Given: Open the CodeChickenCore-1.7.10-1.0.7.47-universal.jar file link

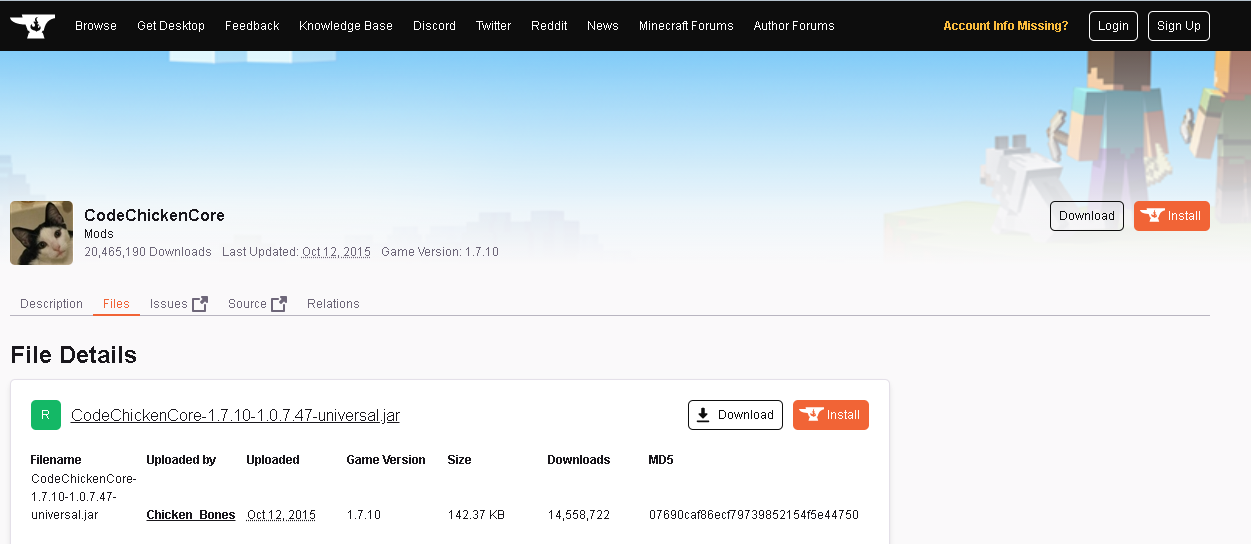Looking at the screenshot, I should [x=235, y=415].
